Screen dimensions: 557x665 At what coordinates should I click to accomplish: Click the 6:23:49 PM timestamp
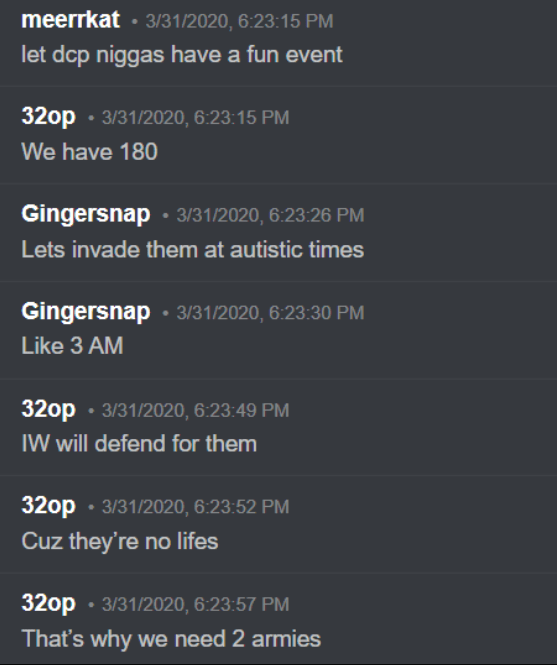196,410
